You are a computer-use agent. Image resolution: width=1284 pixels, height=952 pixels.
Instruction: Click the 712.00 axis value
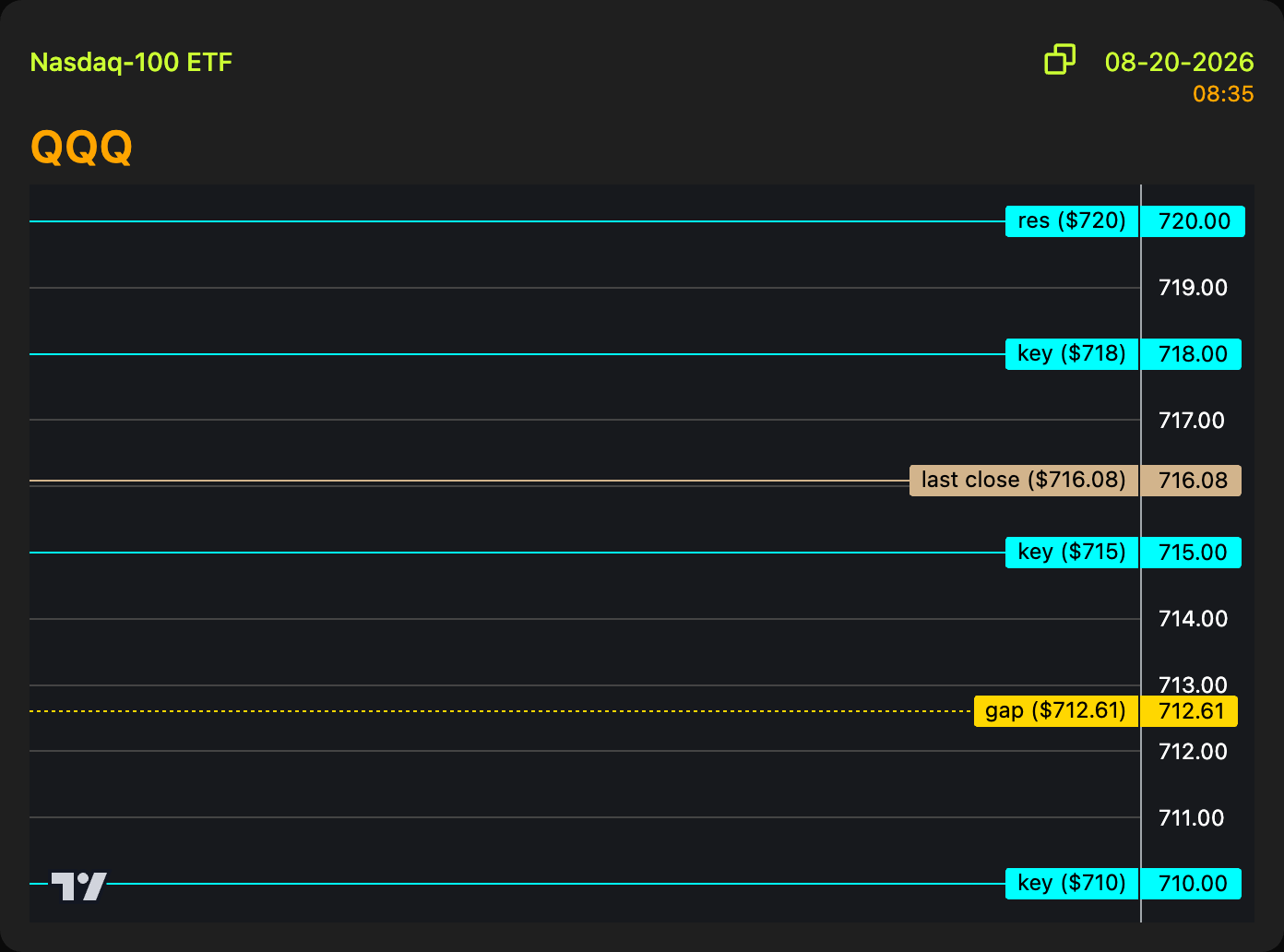click(1193, 752)
